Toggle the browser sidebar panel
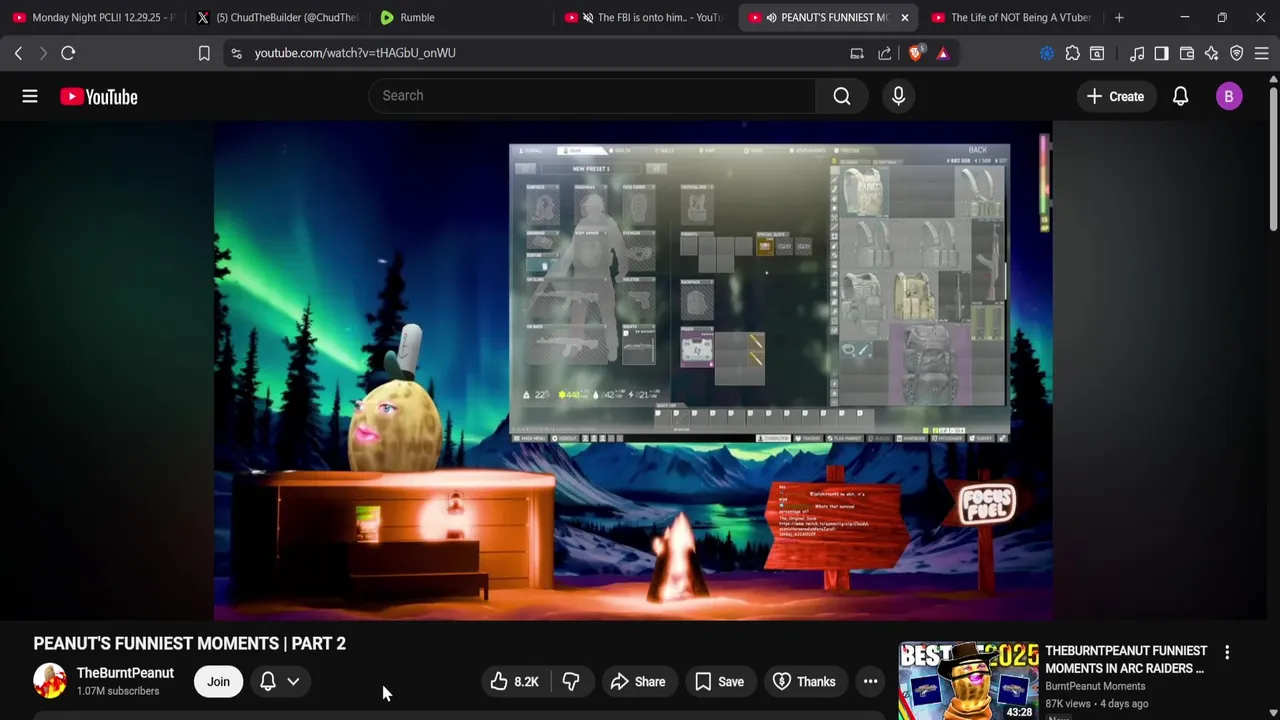This screenshot has width=1280, height=720. point(1161,53)
